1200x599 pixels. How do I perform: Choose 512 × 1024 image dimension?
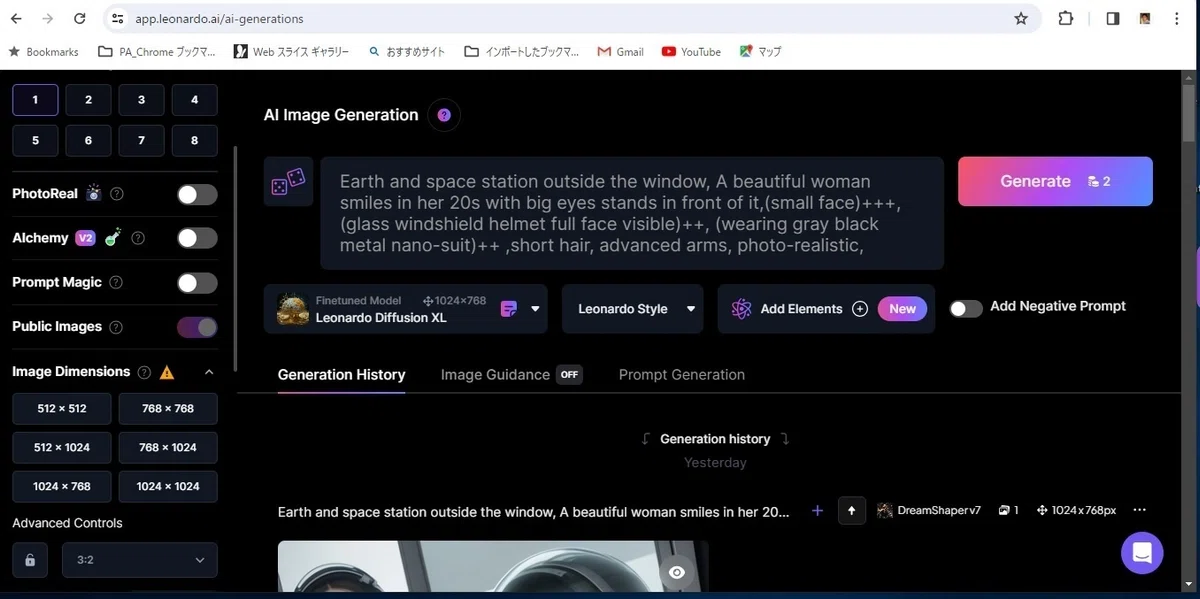pyautogui.click(x=61, y=448)
